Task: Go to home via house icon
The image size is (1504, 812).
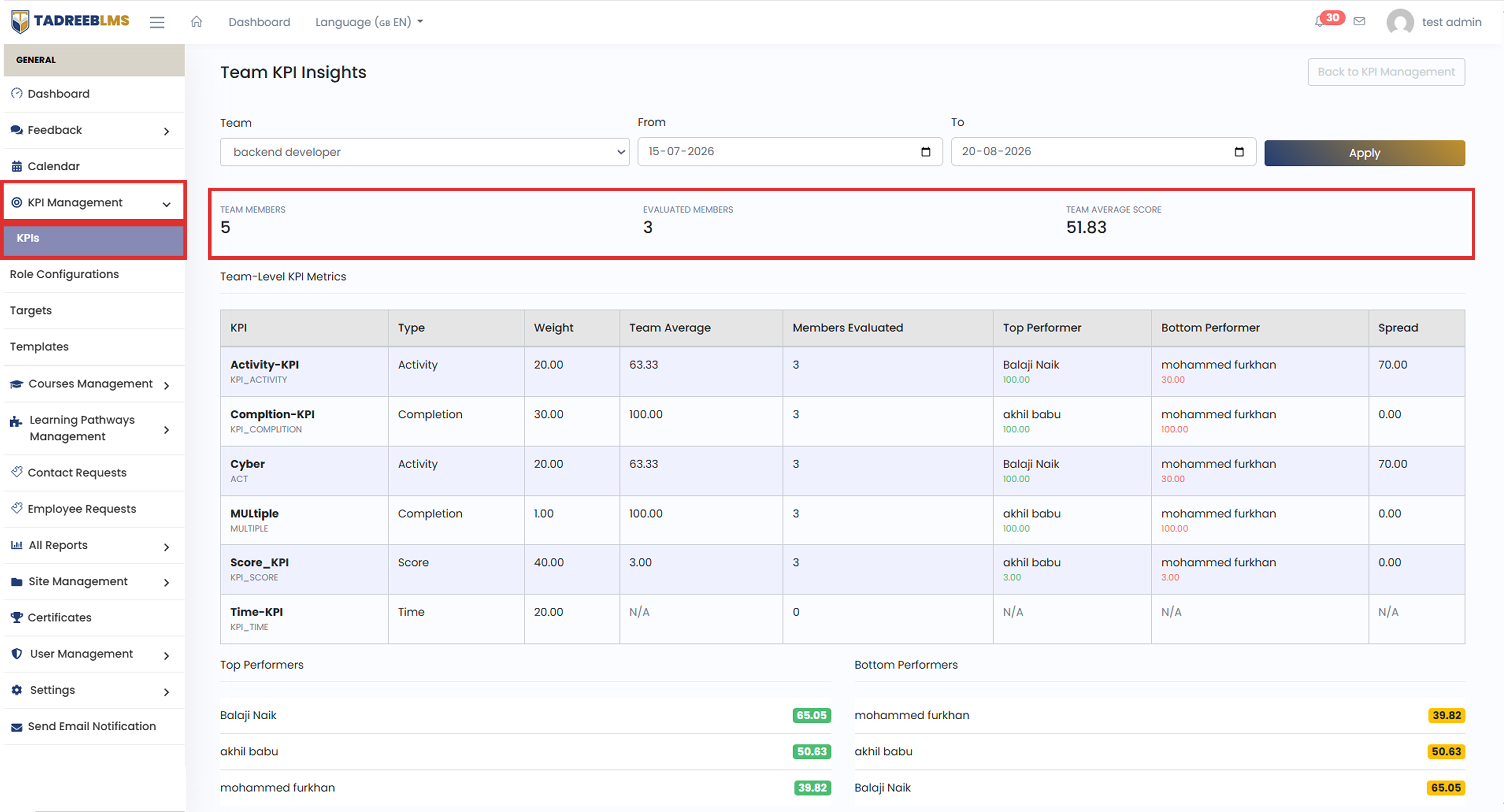Action: (x=196, y=22)
